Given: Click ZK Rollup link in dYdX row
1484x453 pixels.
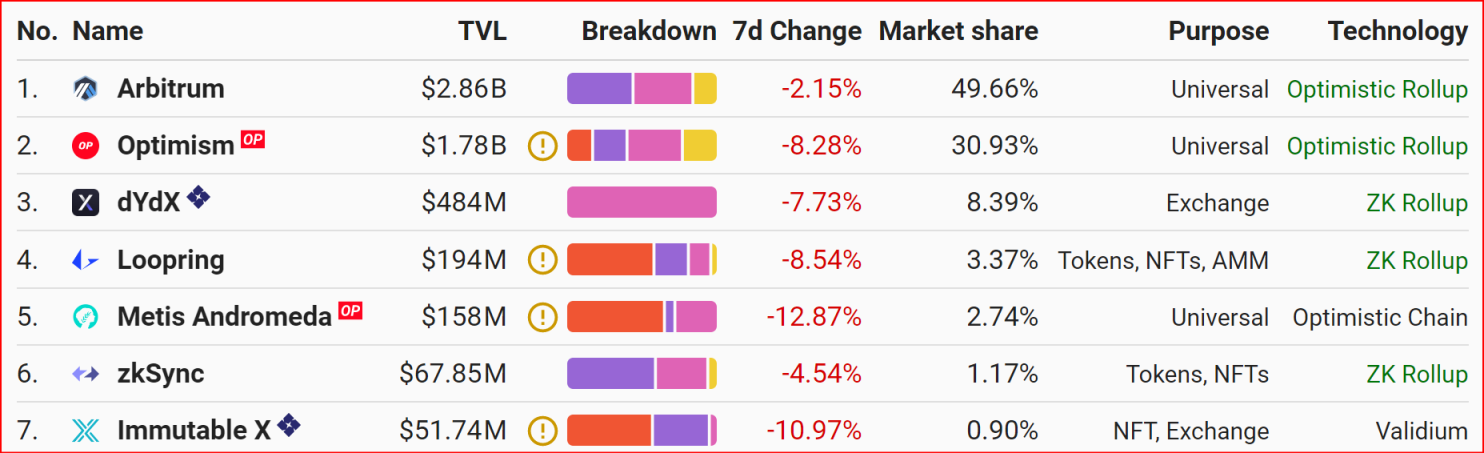Looking at the screenshot, I should (x=1417, y=203).
